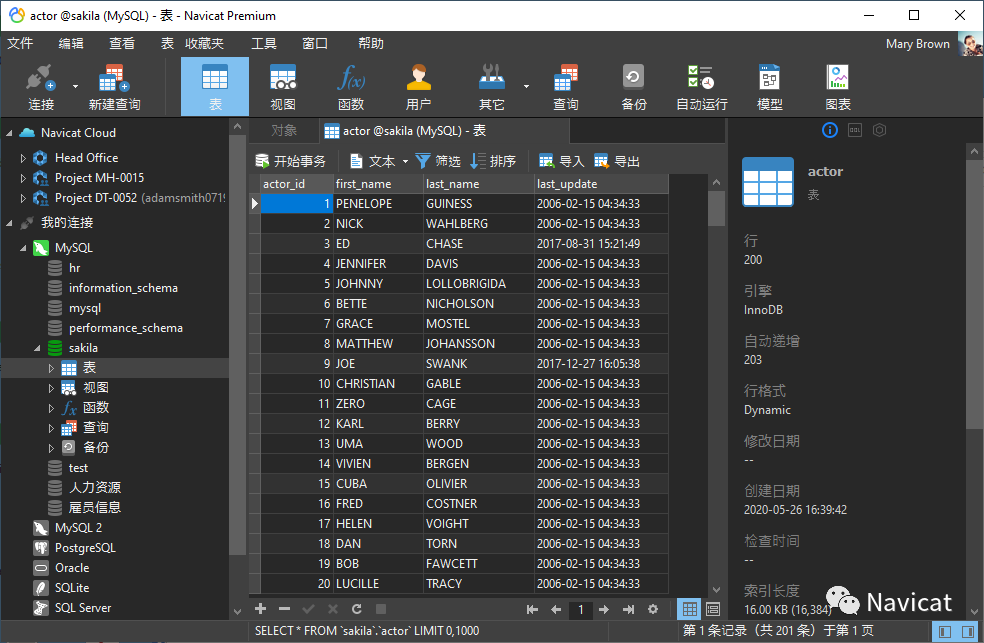Switch to form view
The image size is (984, 643).
click(x=713, y=608)
